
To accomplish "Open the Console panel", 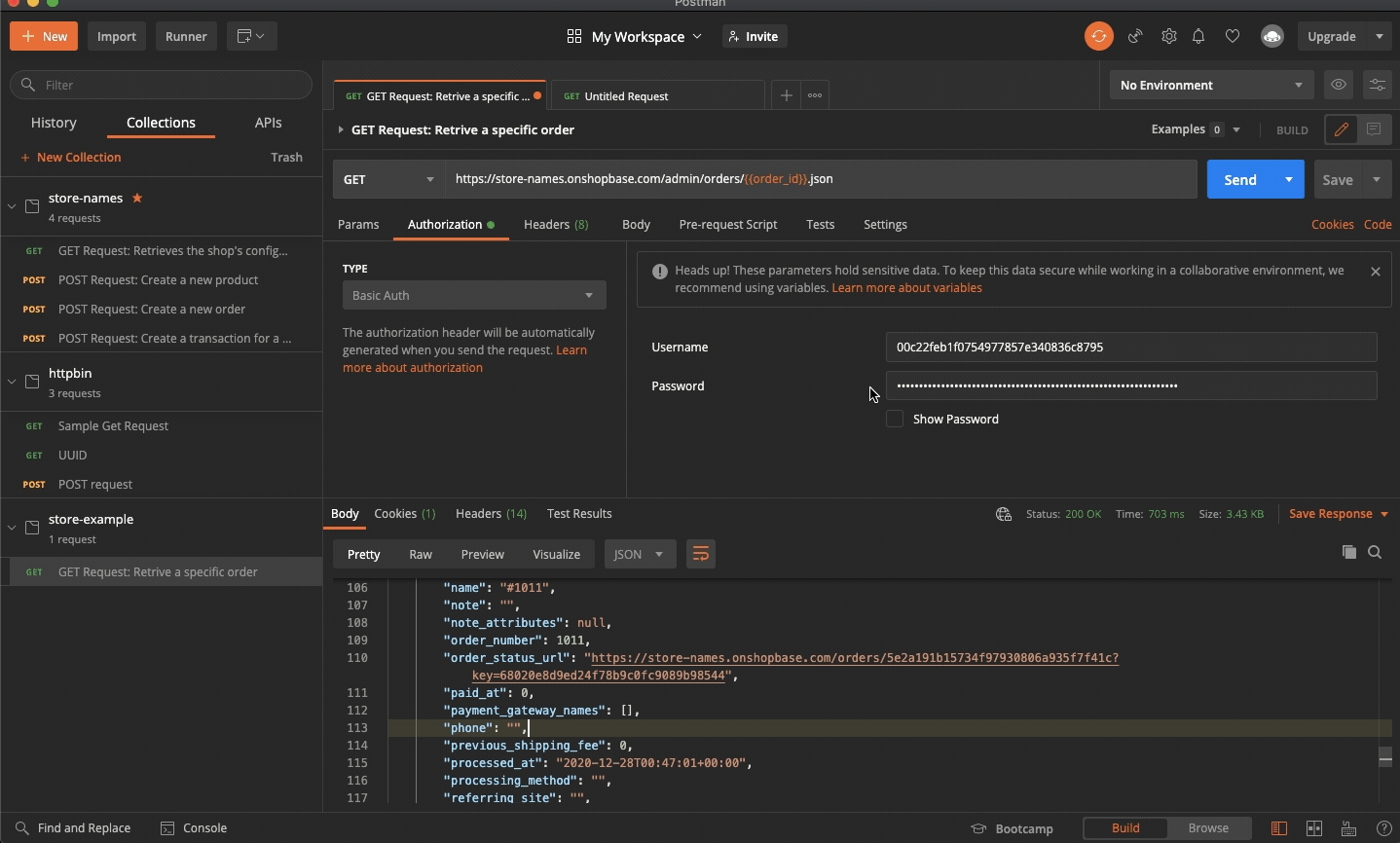I will (194, 828).
